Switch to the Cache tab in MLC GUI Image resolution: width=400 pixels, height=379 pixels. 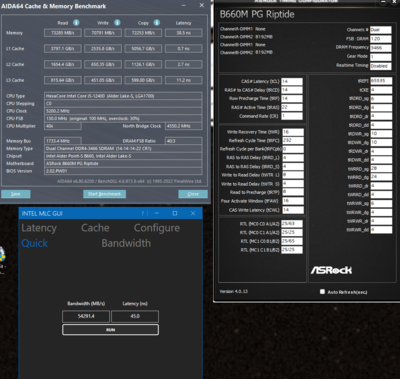click(95, 228)
